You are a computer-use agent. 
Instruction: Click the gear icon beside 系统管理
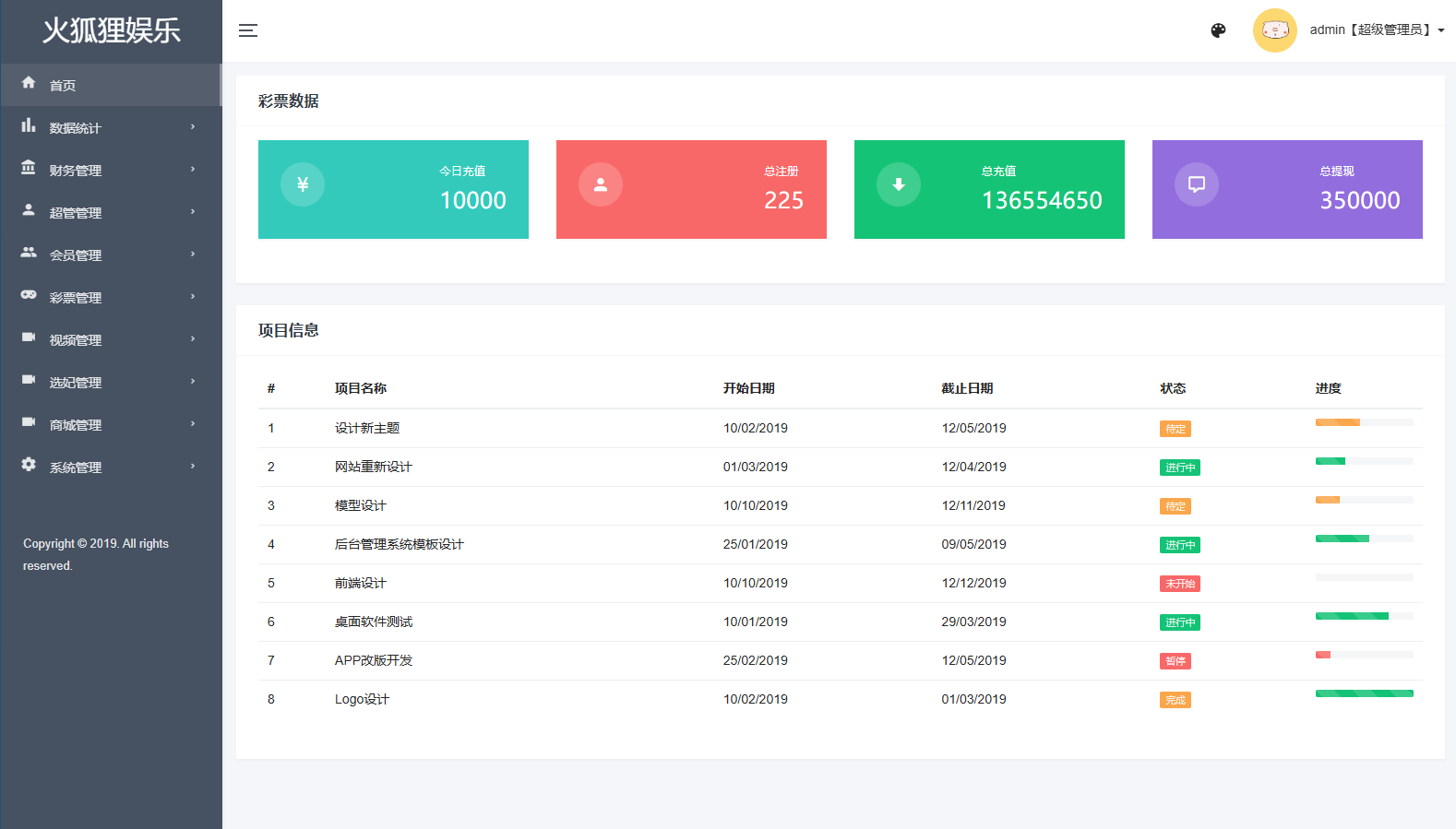pyautogui.click(x=29, y=465)
